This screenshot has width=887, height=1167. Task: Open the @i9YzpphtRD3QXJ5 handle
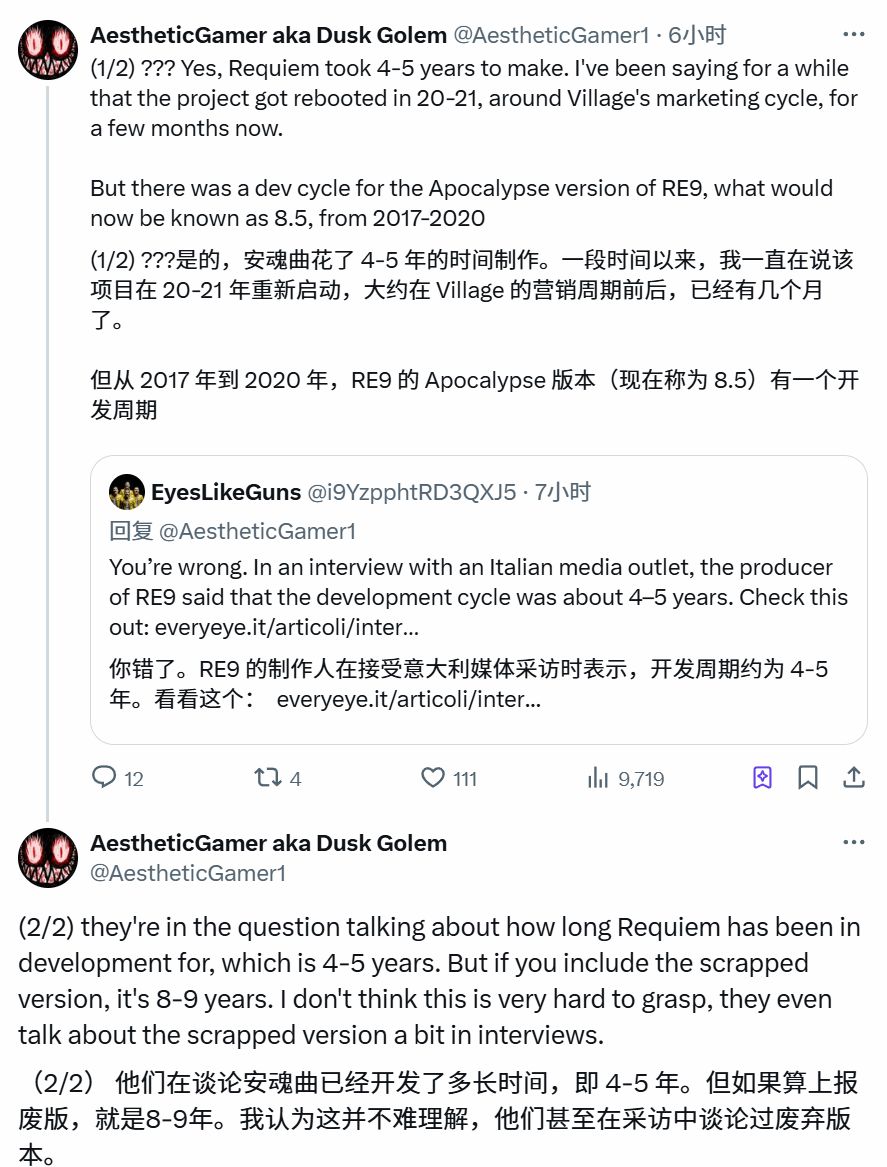pos(412,492)
